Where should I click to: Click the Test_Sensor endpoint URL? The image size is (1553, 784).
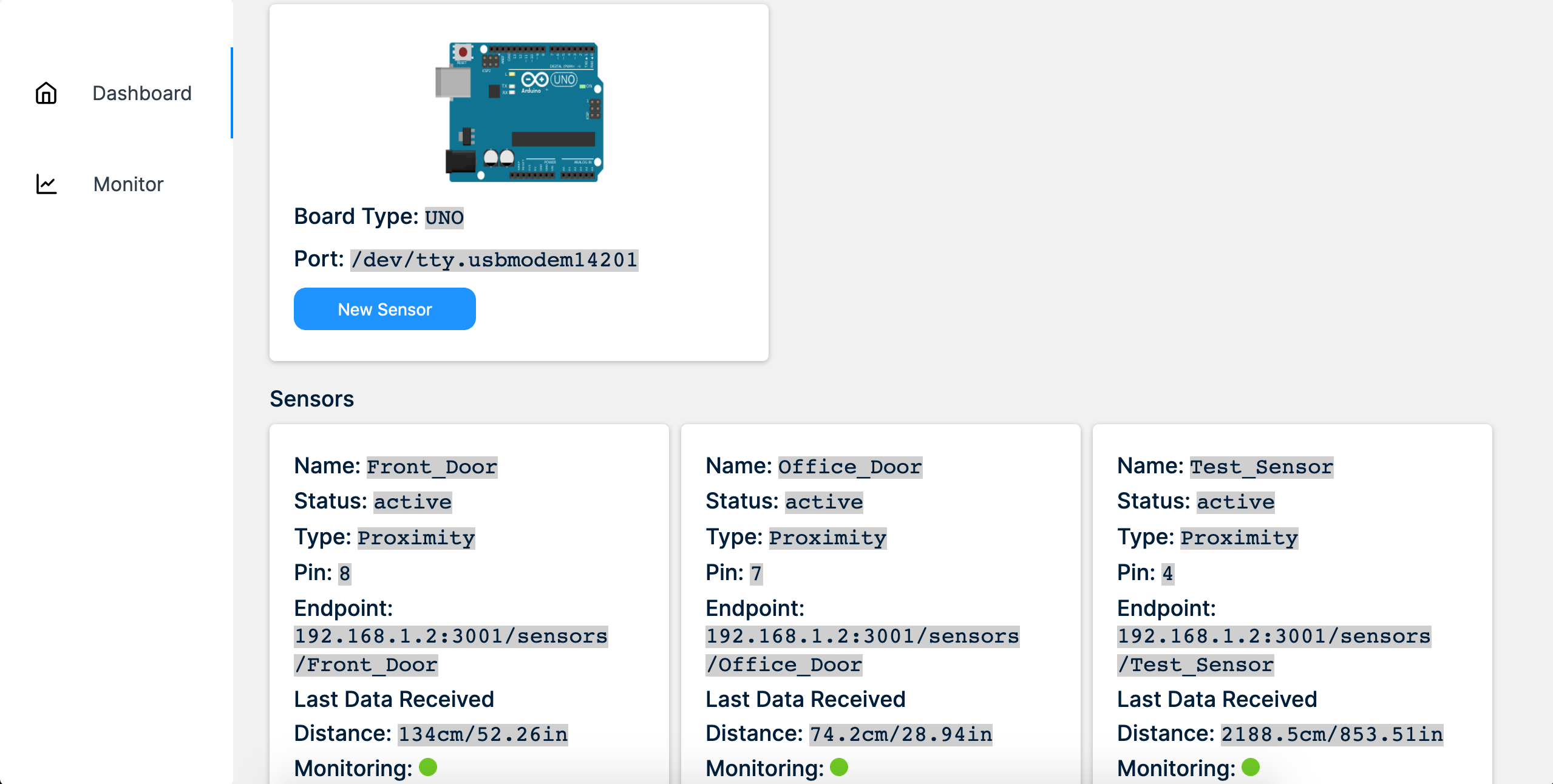pos(1274,651)
